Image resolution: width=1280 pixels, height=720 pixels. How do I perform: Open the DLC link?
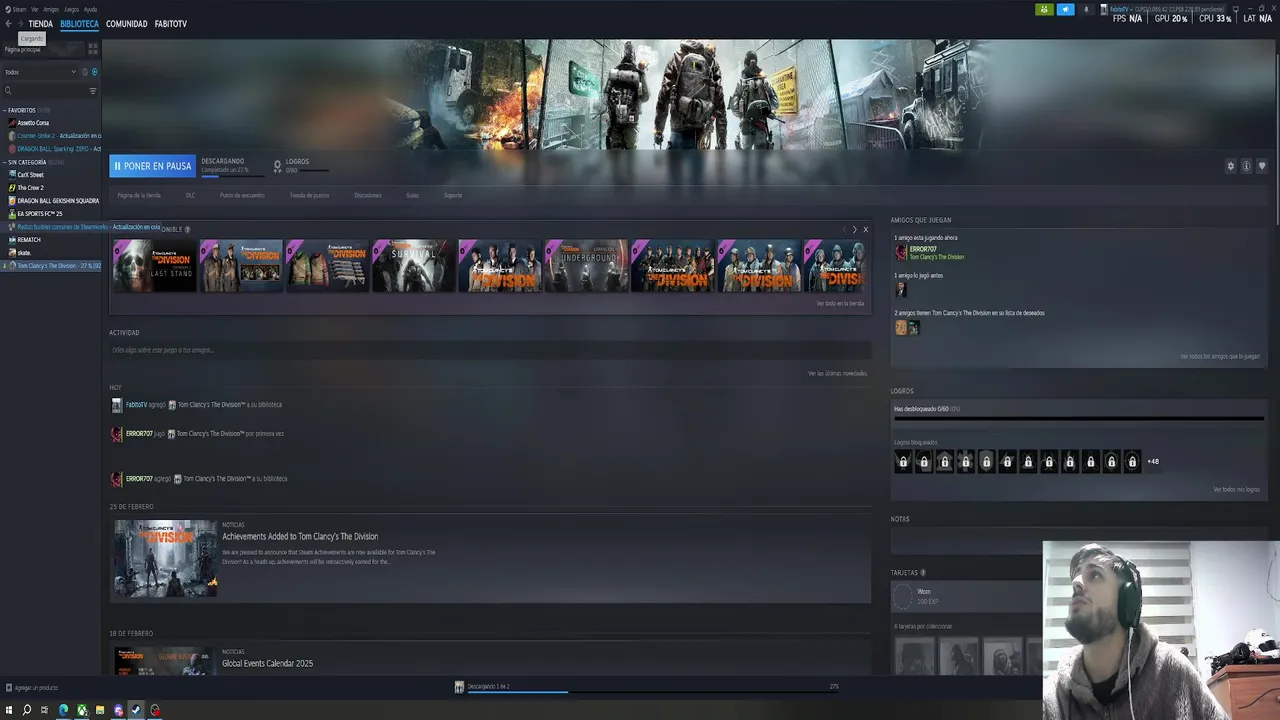click(x=191, y=196)
